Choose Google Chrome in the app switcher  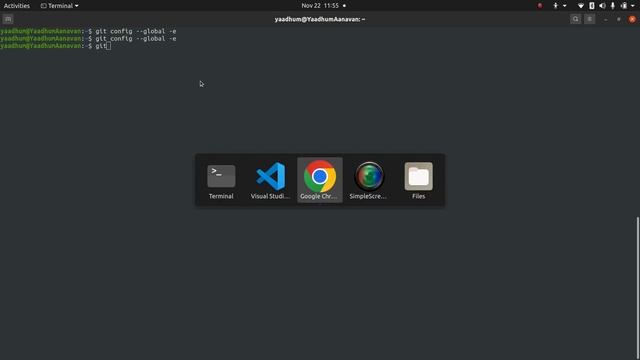point(320,180)
